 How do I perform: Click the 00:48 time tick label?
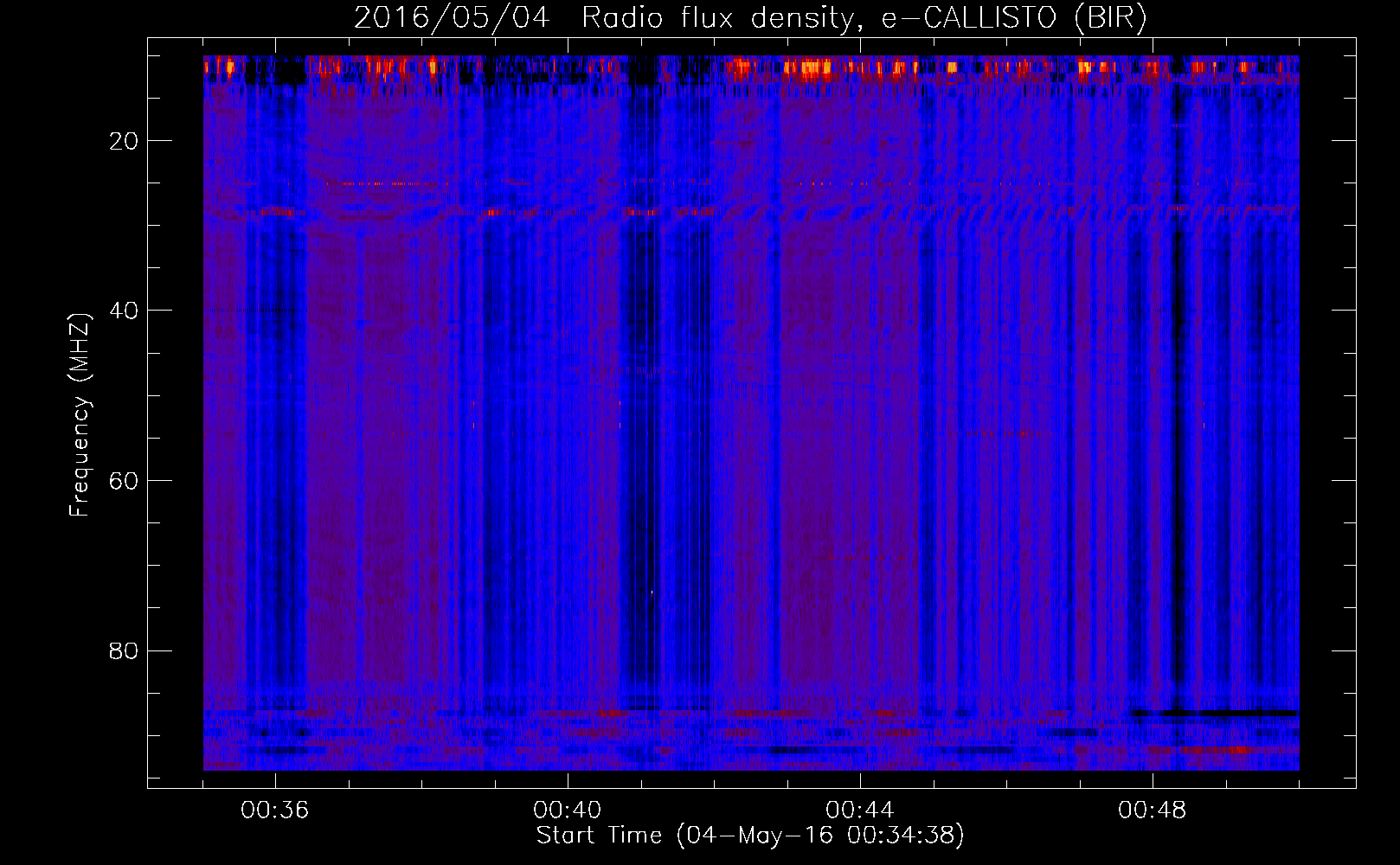1153,811
